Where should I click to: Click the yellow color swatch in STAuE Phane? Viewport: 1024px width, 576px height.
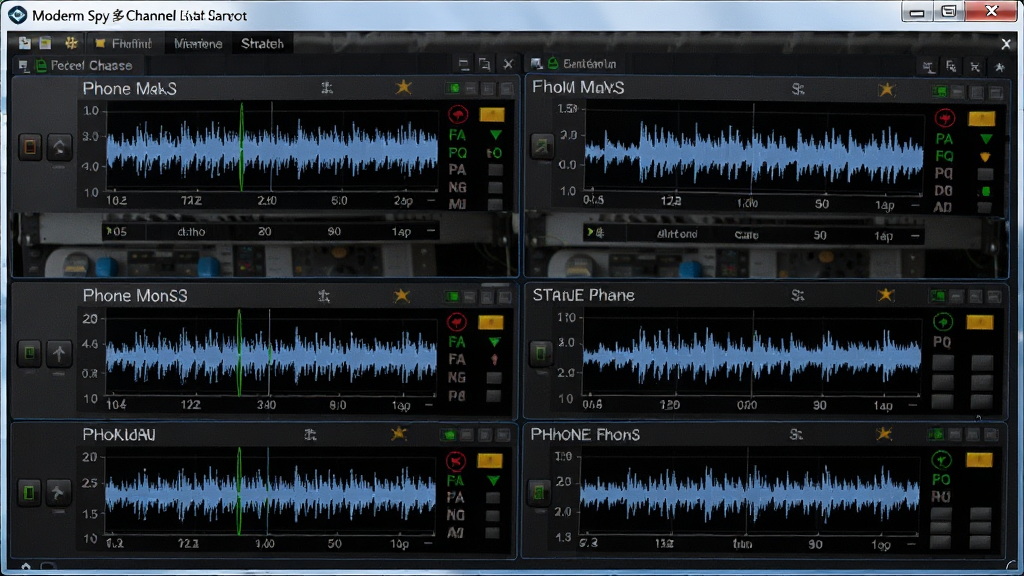(x=980, y=322)
